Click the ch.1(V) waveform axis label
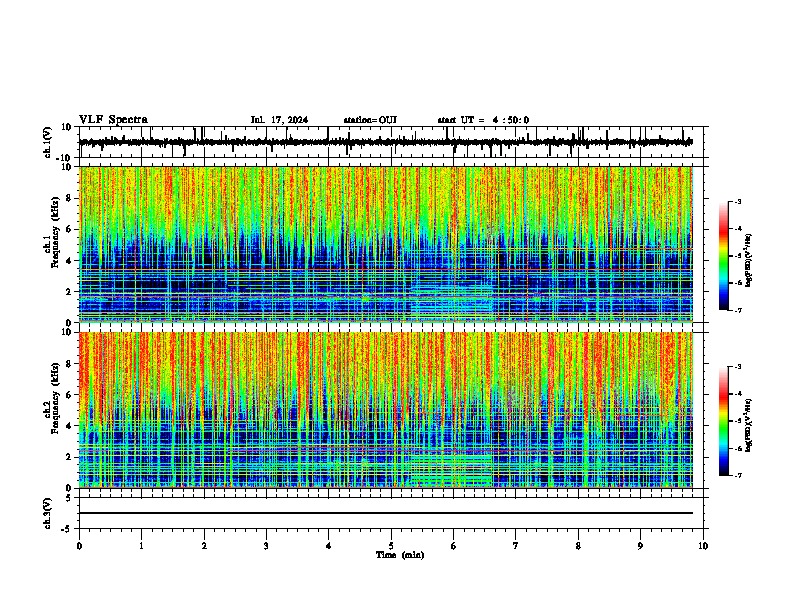 (x=48, y=142)
